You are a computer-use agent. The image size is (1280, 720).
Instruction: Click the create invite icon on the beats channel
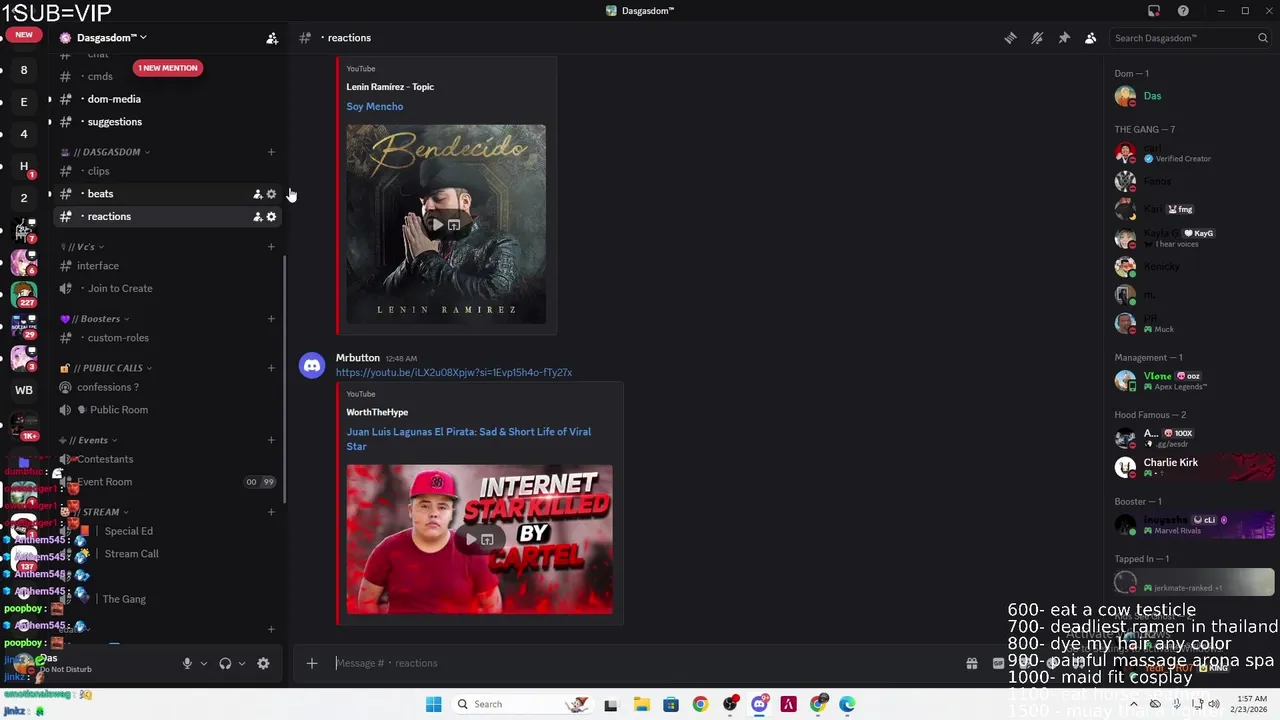click(x=257, y=194)
